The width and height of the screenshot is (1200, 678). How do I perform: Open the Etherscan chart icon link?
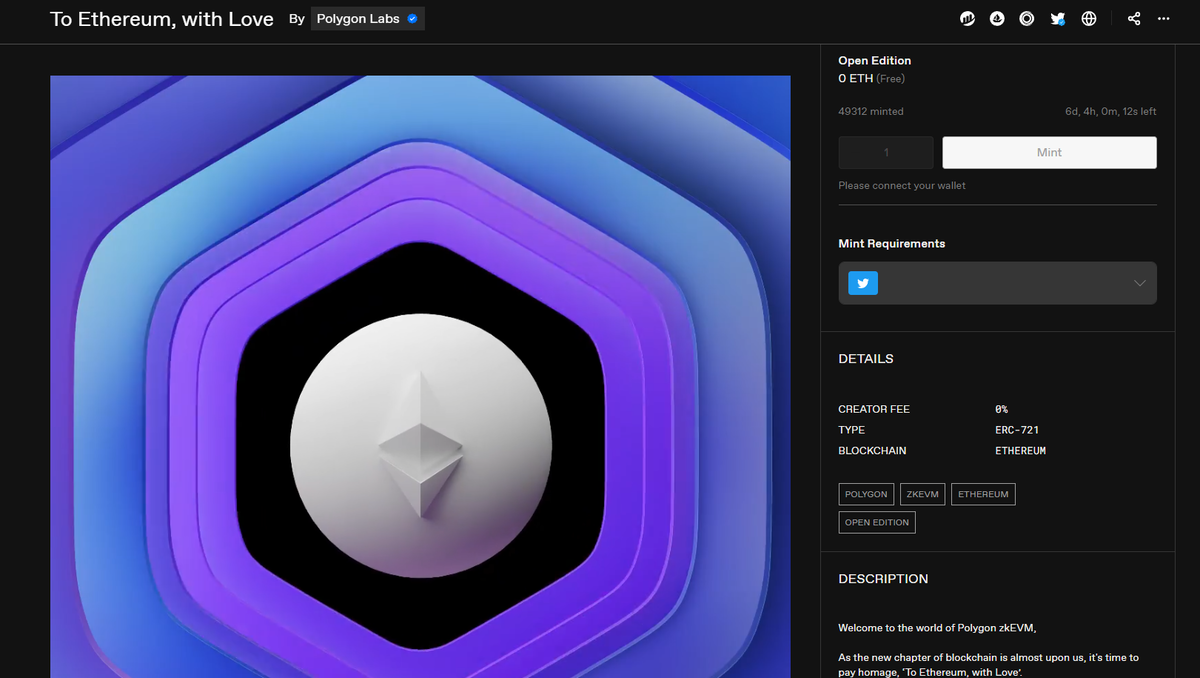(967, 19)
